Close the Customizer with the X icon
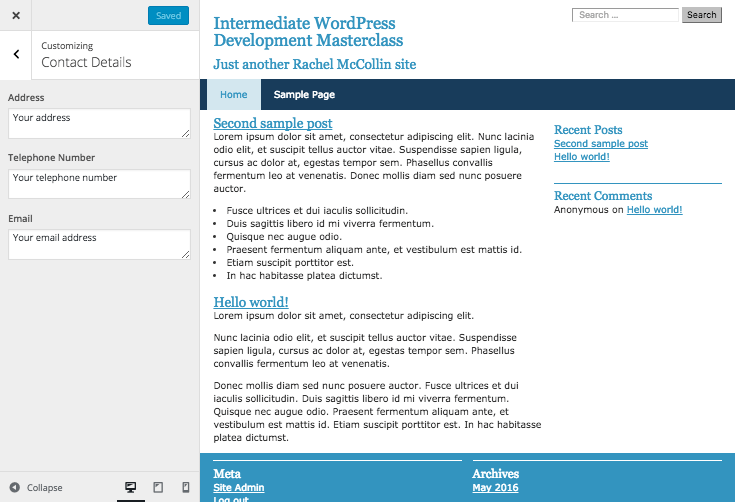735x502 pixels. (16, 15)
